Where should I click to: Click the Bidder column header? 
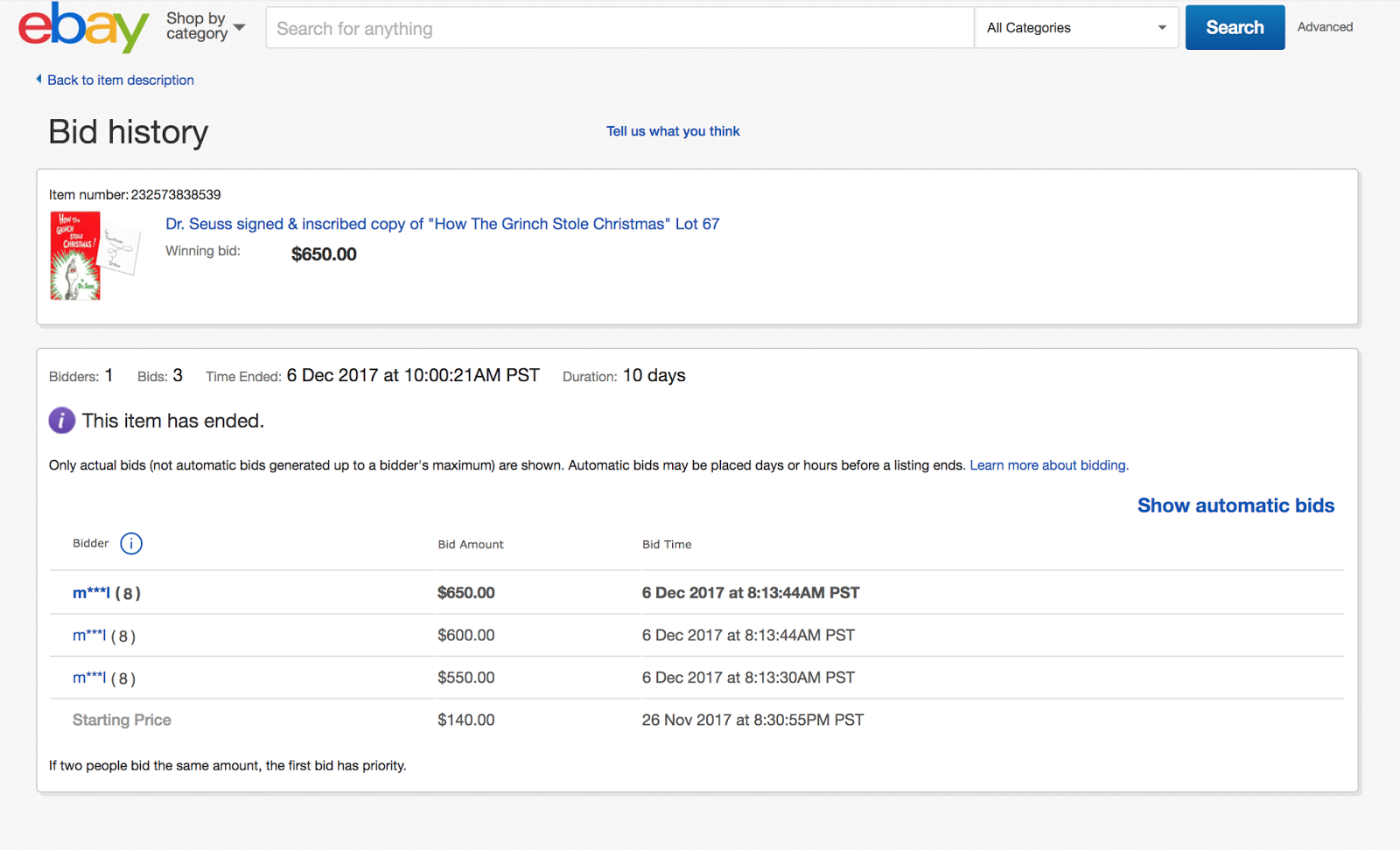91,544
